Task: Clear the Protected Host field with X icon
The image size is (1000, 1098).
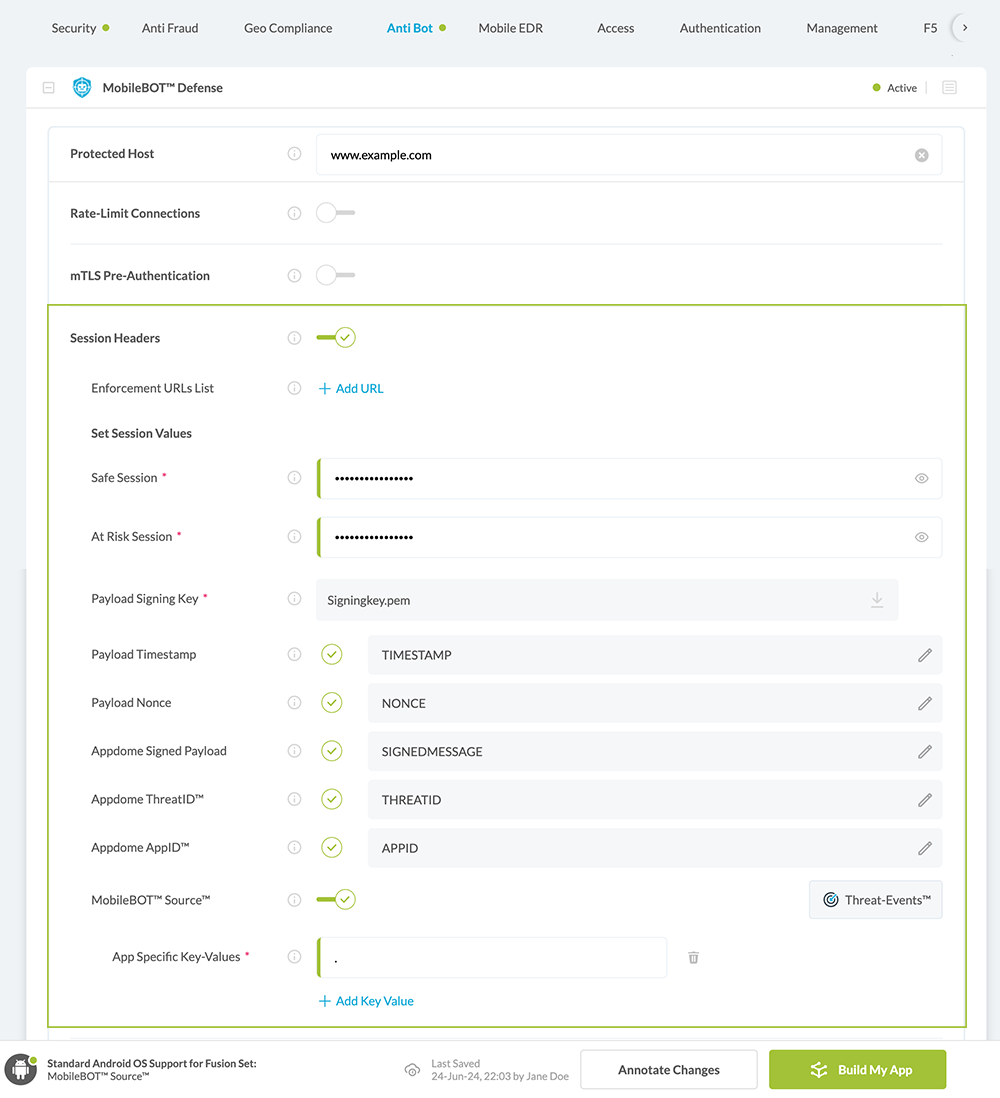Action: click(921, 155)
